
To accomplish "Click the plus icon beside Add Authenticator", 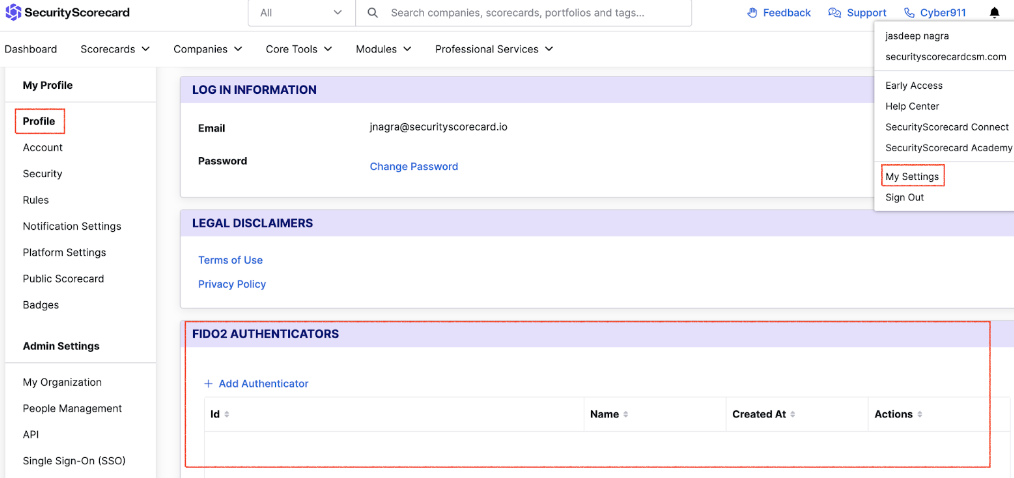I will [x=208, y=384].
